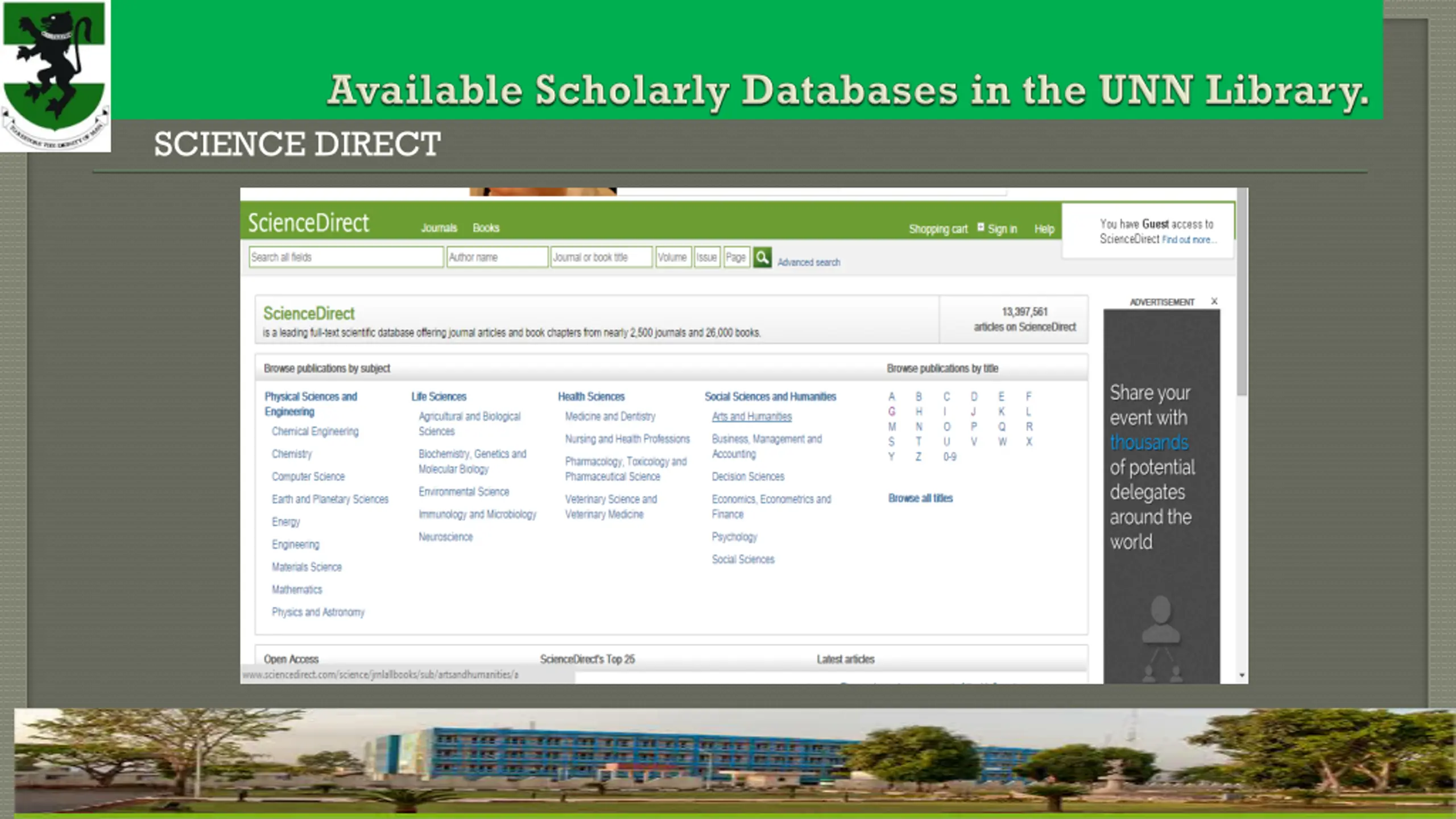Viewport: 1456px width, 819px height.
Task: Open the Health Sciences heading link
Action: click(x=591, y=396)
